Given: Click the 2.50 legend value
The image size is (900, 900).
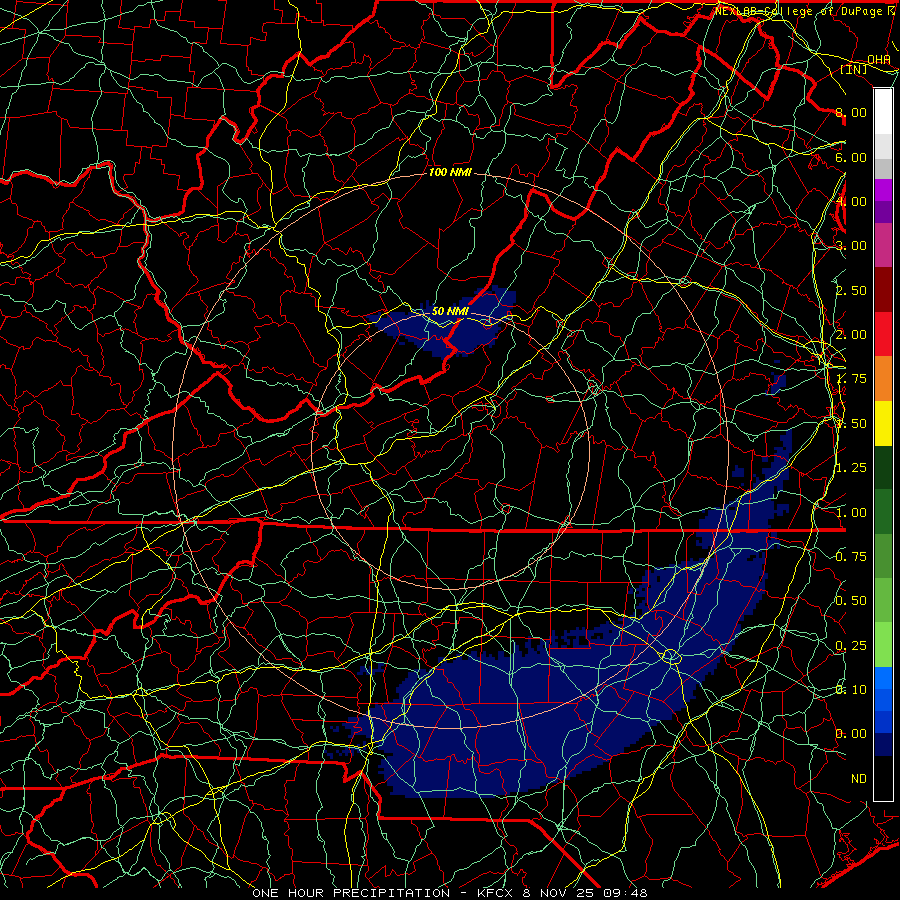Looking at the screenshot, I should tap(851, 290).
